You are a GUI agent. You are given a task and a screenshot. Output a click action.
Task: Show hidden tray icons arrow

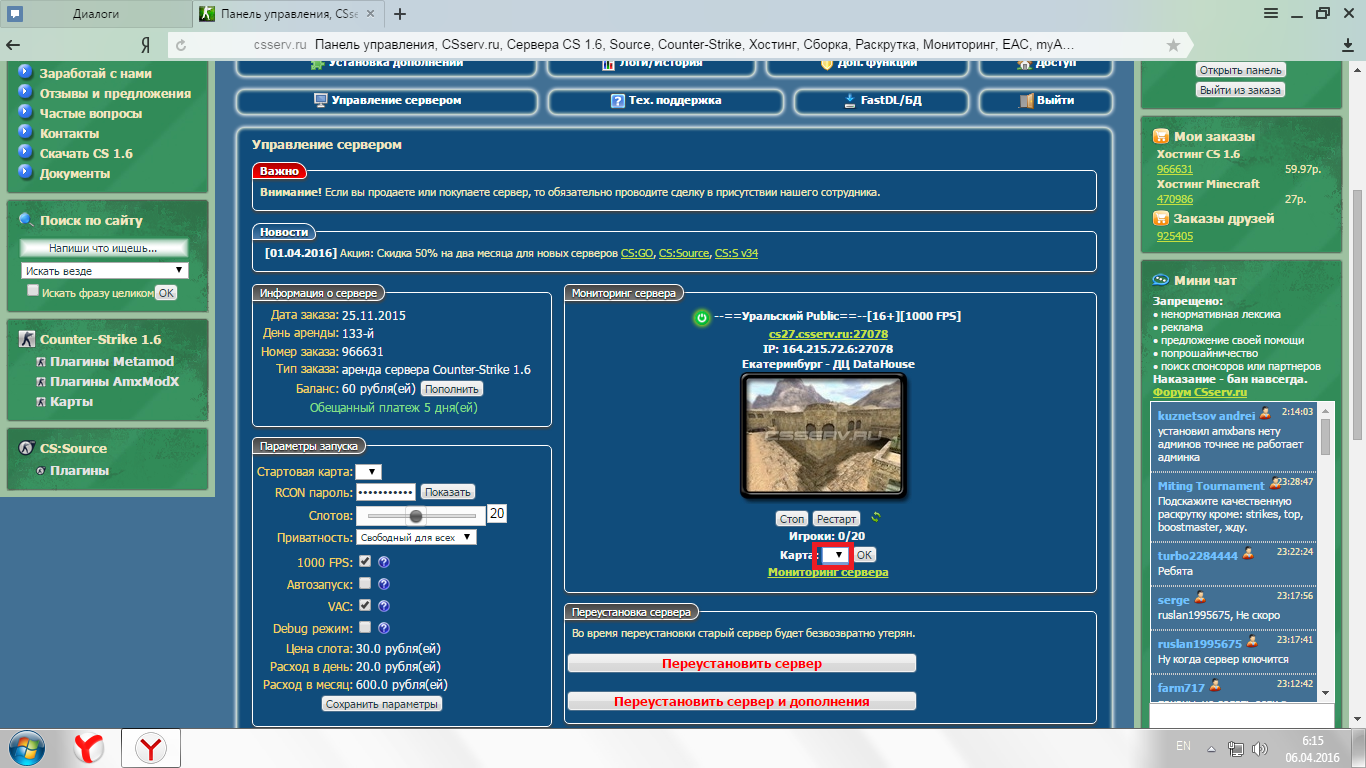click(x=1210, y=748)
